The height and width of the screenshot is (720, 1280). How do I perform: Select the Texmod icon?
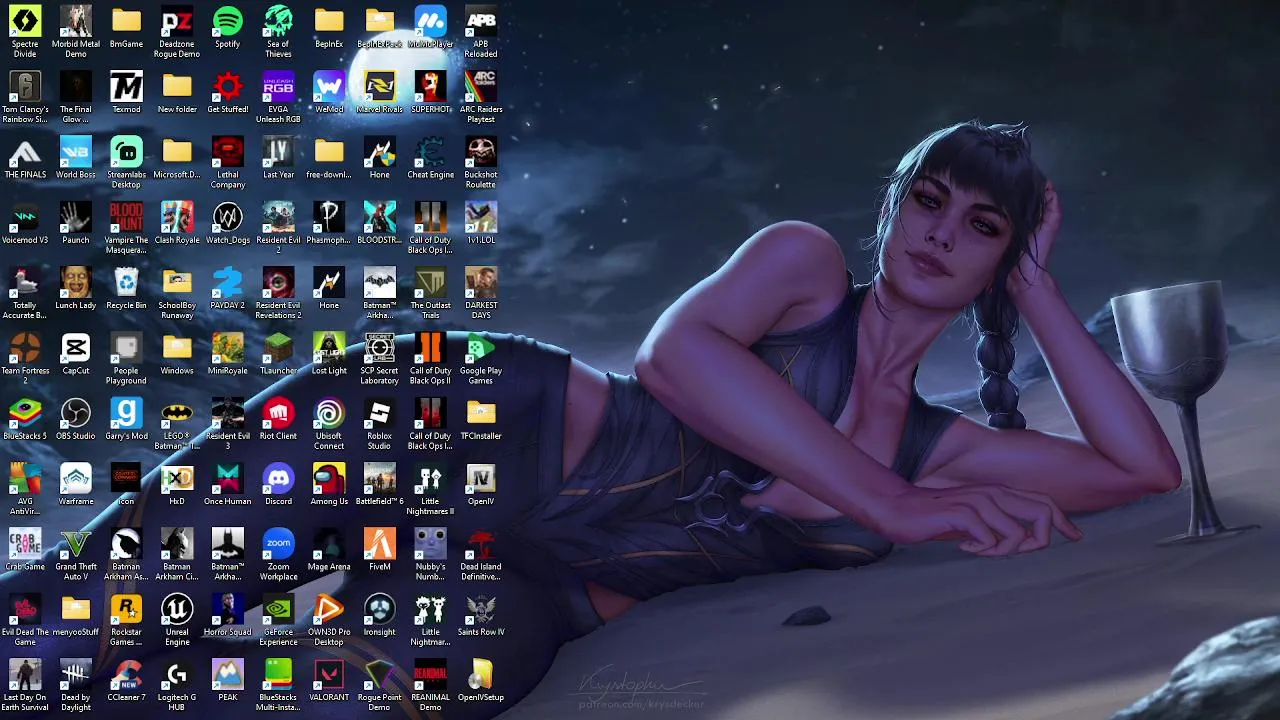pos(126,86)
